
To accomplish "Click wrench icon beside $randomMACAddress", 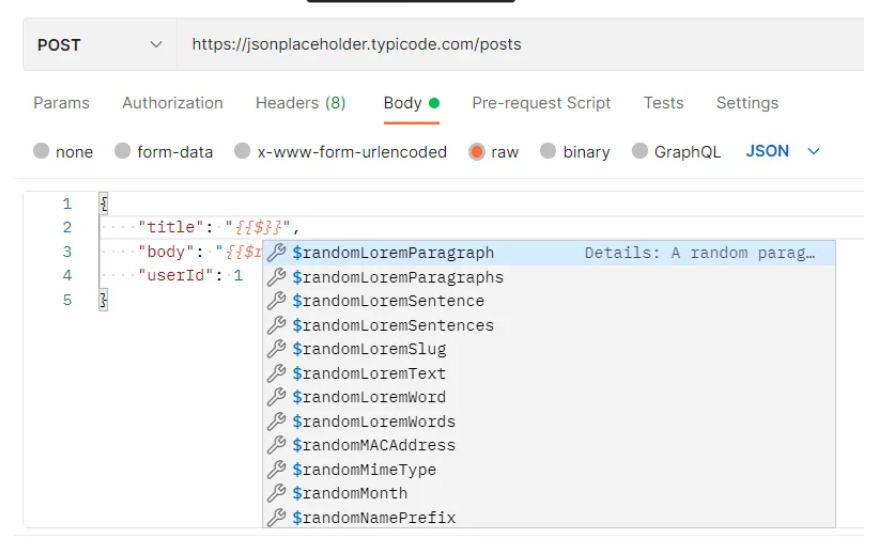I will point(276,445).
